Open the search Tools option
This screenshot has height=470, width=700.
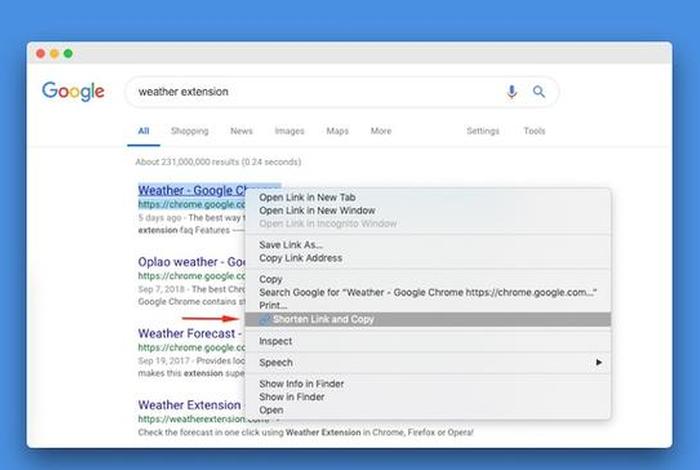click(534, 131)
